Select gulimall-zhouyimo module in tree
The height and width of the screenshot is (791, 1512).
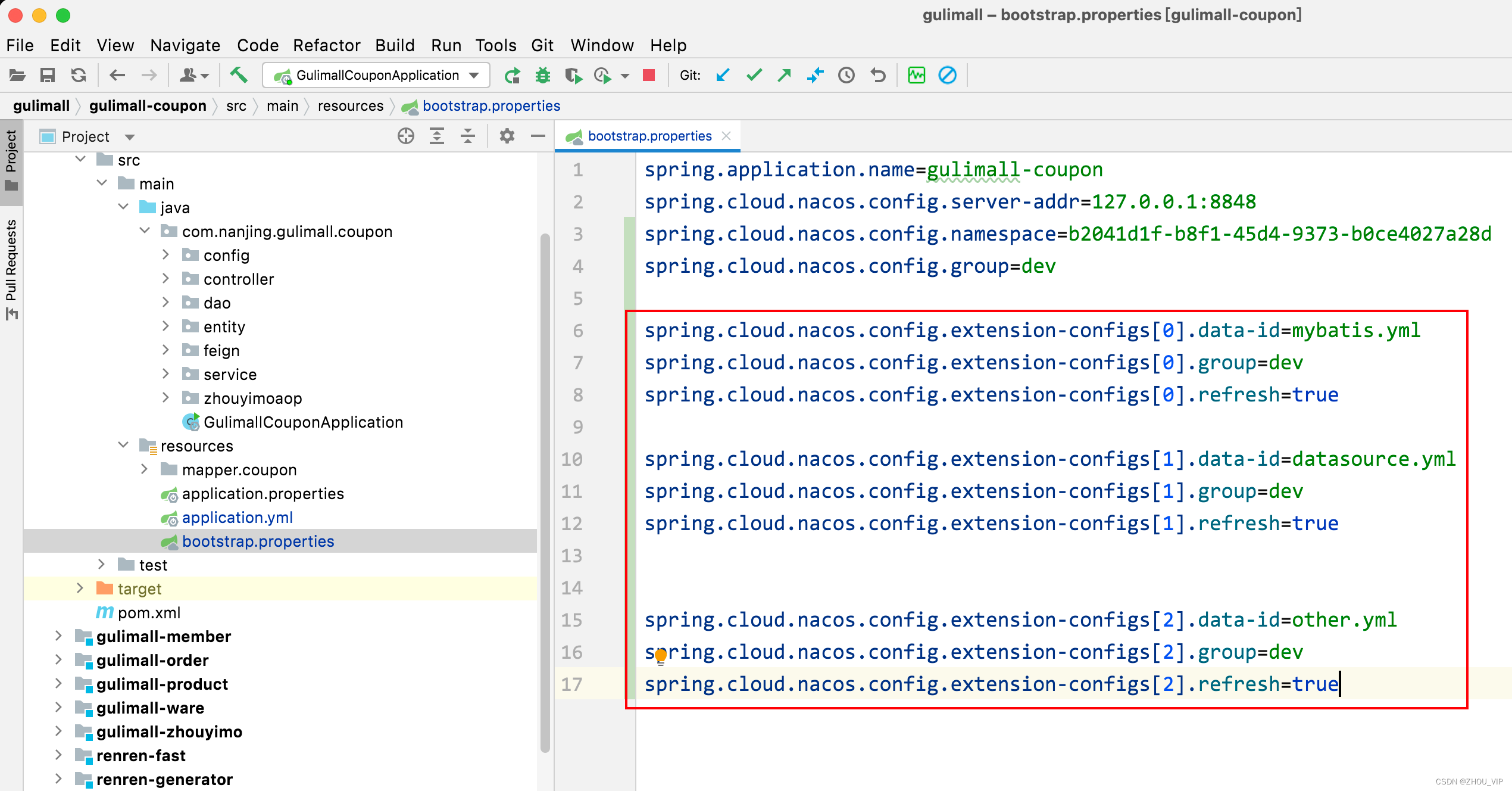coord(169,731)
